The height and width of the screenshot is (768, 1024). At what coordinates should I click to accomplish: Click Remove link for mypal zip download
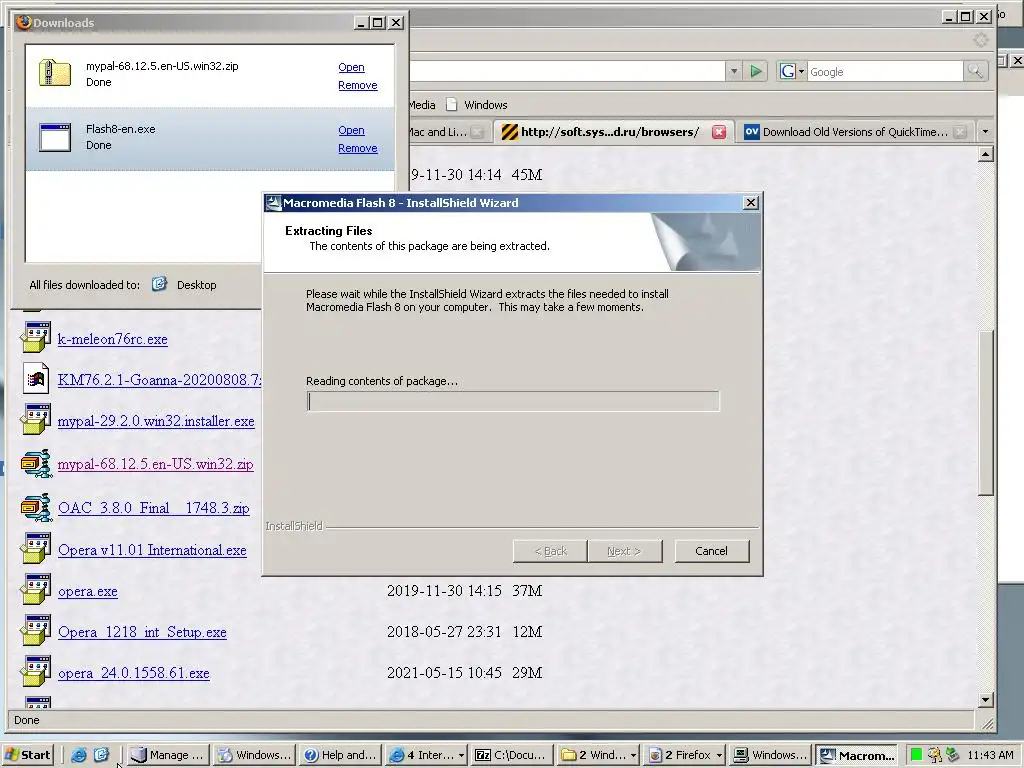coord(358,86)
